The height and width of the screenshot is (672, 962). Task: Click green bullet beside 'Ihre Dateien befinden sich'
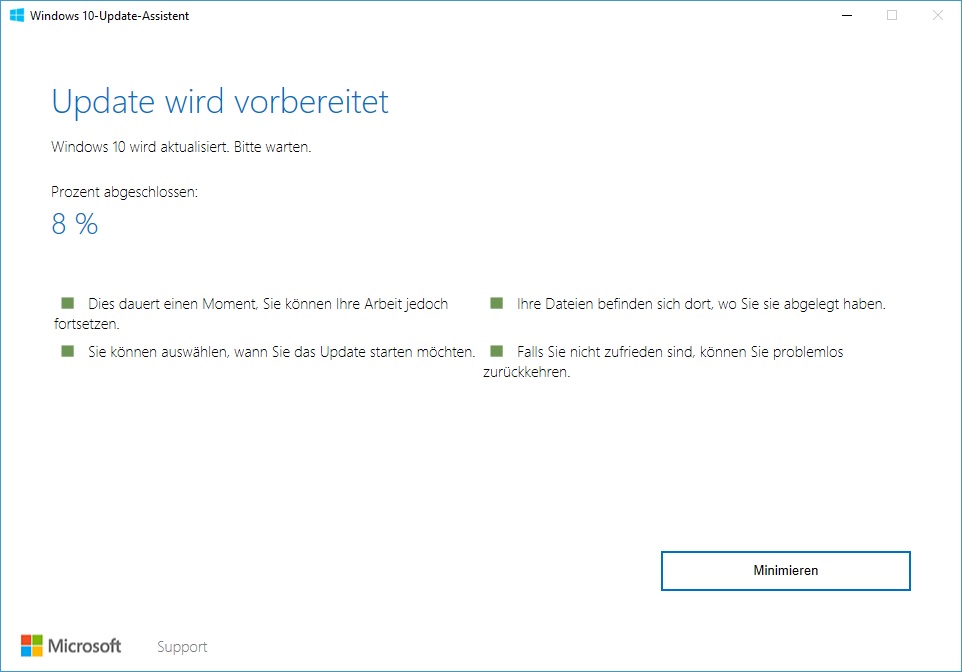pos(496,303)
